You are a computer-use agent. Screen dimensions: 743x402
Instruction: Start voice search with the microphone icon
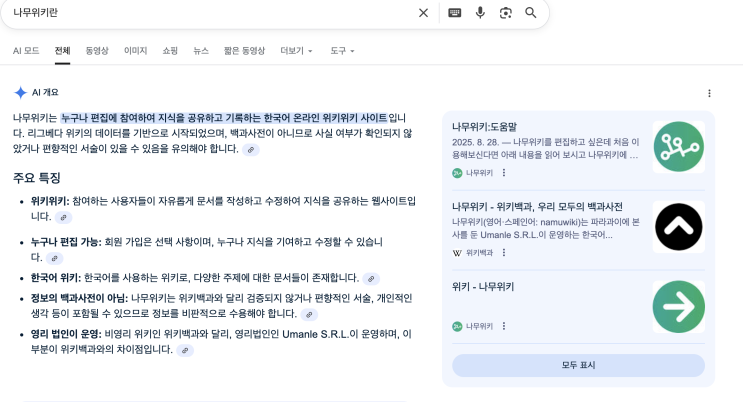pyautogui.click(x=480, y=13)
